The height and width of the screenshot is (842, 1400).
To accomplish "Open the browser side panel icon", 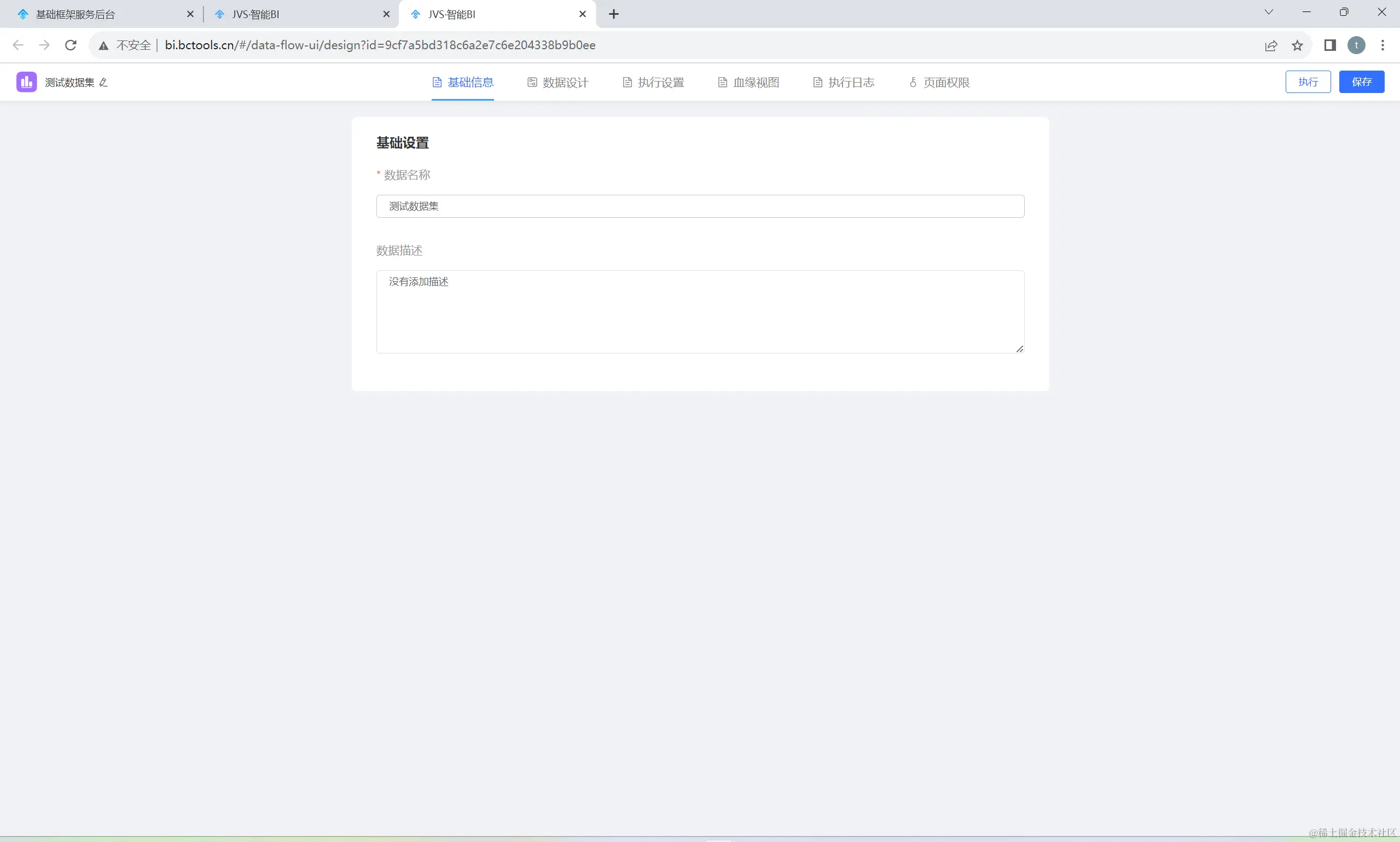I will pos(1329,45).
